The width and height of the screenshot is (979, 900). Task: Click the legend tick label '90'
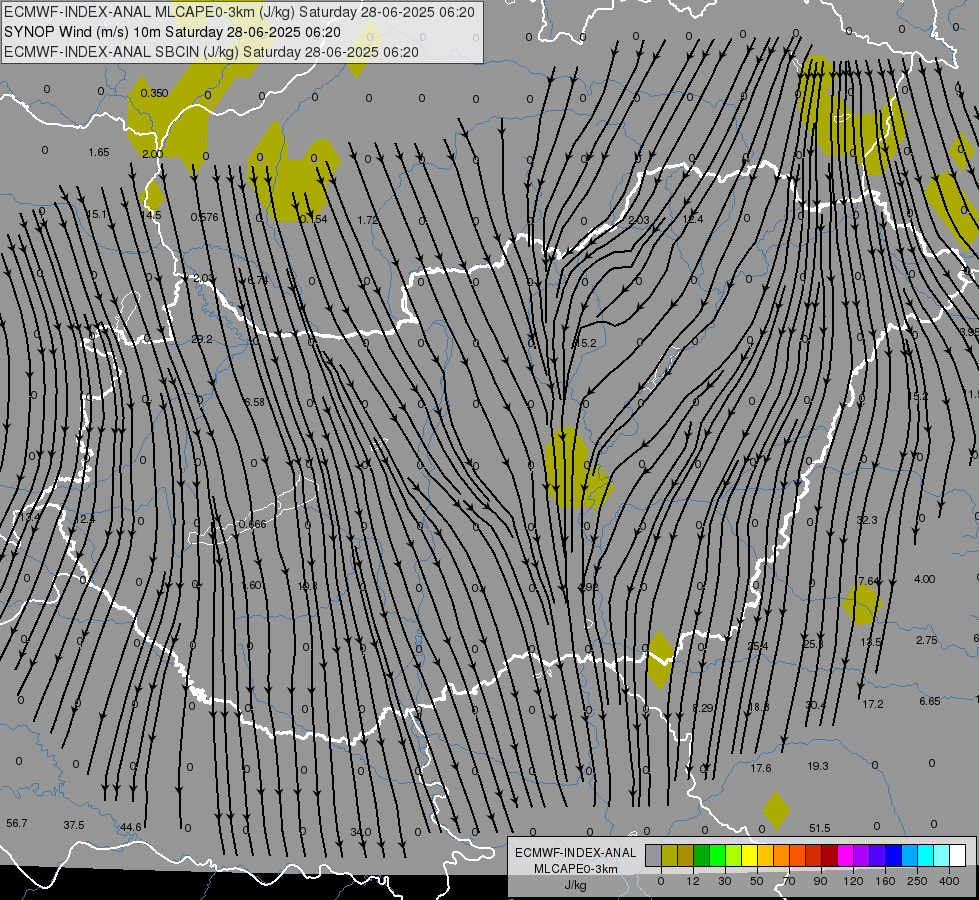click(820, 881)
